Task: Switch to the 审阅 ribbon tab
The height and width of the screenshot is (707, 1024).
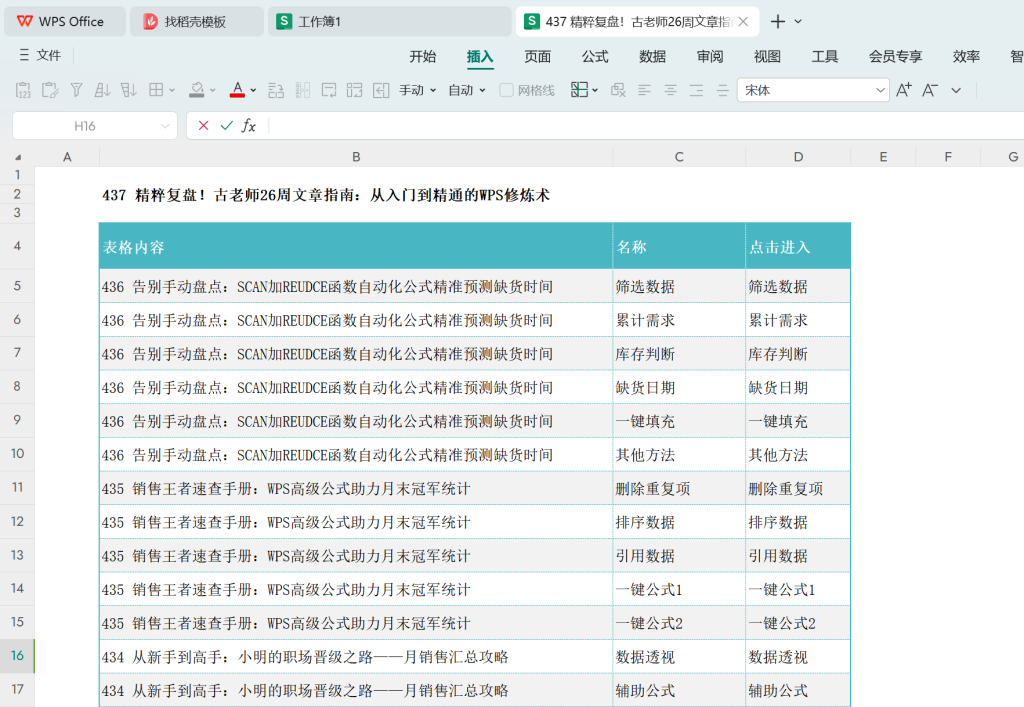Action: (710, 57)
